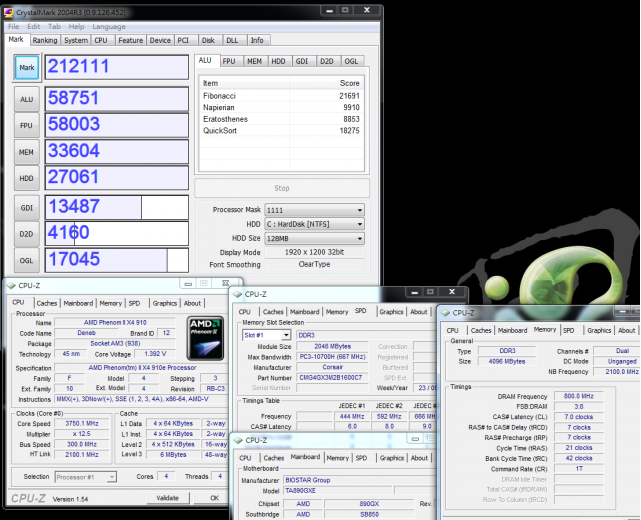Click the CPU-Z icon in the Memory window title bar
Image resolution: width=641 pixels, height=520 pixels.
pos(445,313)
